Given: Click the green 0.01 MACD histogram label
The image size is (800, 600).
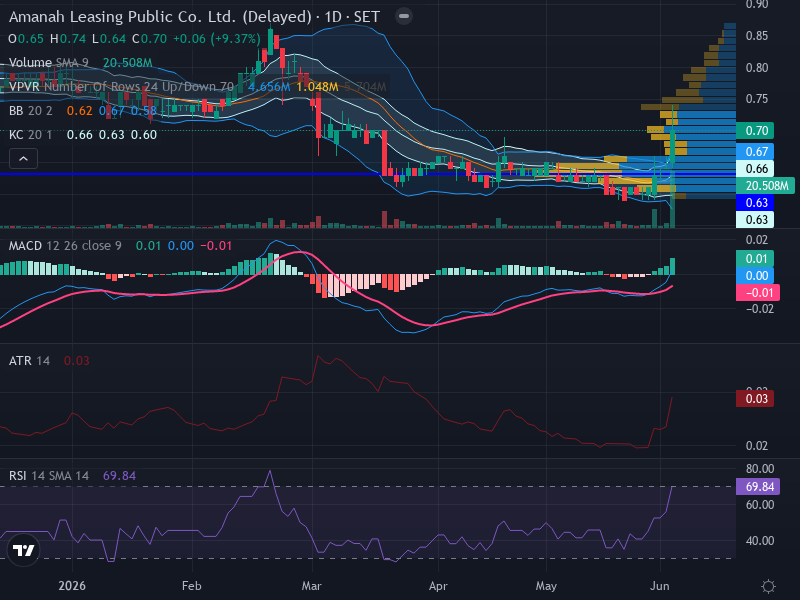Looking at the screenshot, I should click(x=755, y=259).
